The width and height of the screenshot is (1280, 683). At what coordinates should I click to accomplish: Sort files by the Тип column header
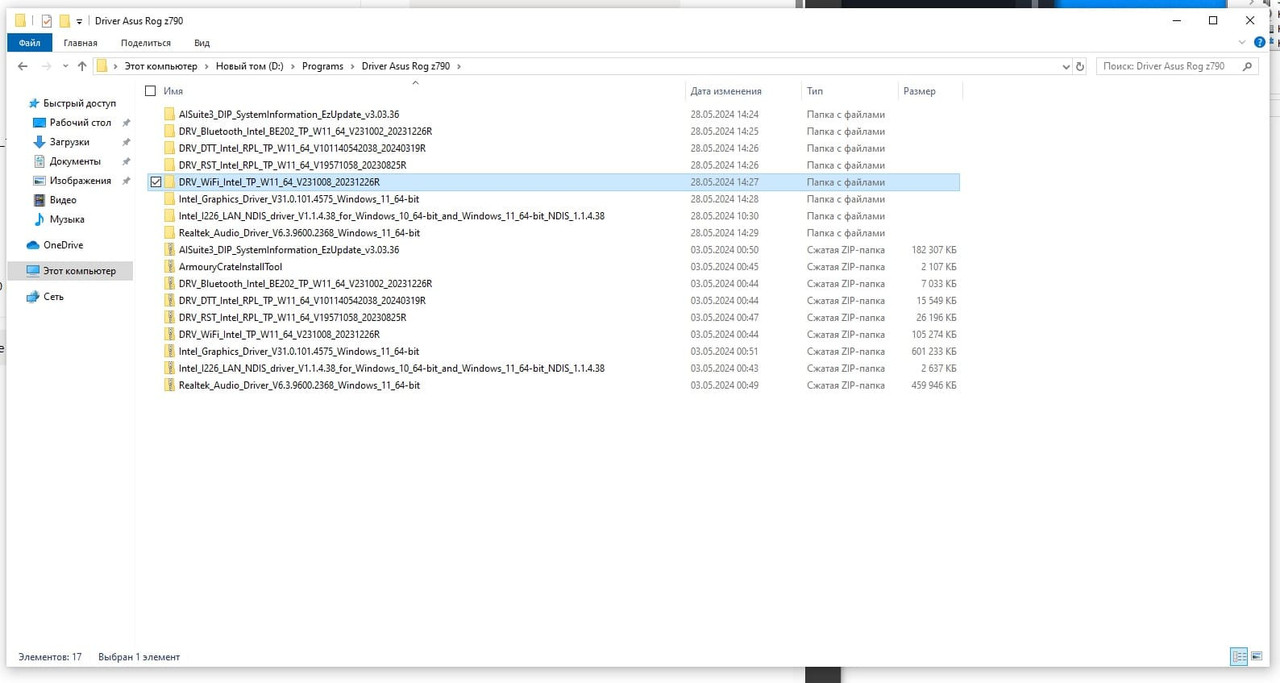point(815,91)
